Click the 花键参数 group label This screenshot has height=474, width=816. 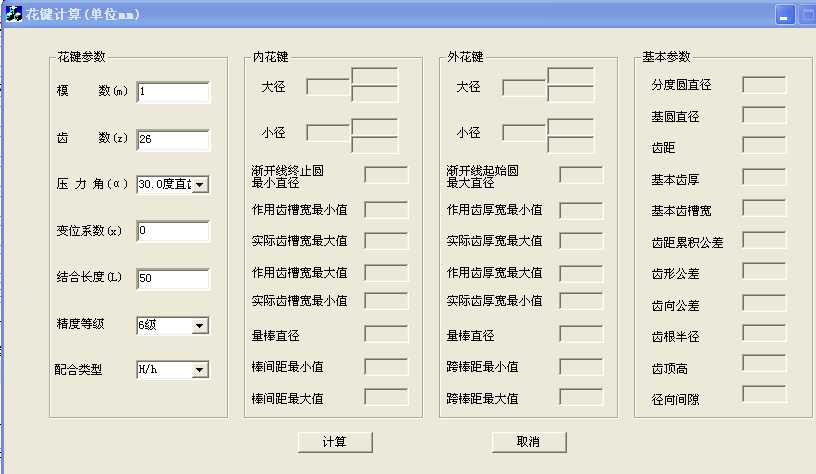coord(81,56)
